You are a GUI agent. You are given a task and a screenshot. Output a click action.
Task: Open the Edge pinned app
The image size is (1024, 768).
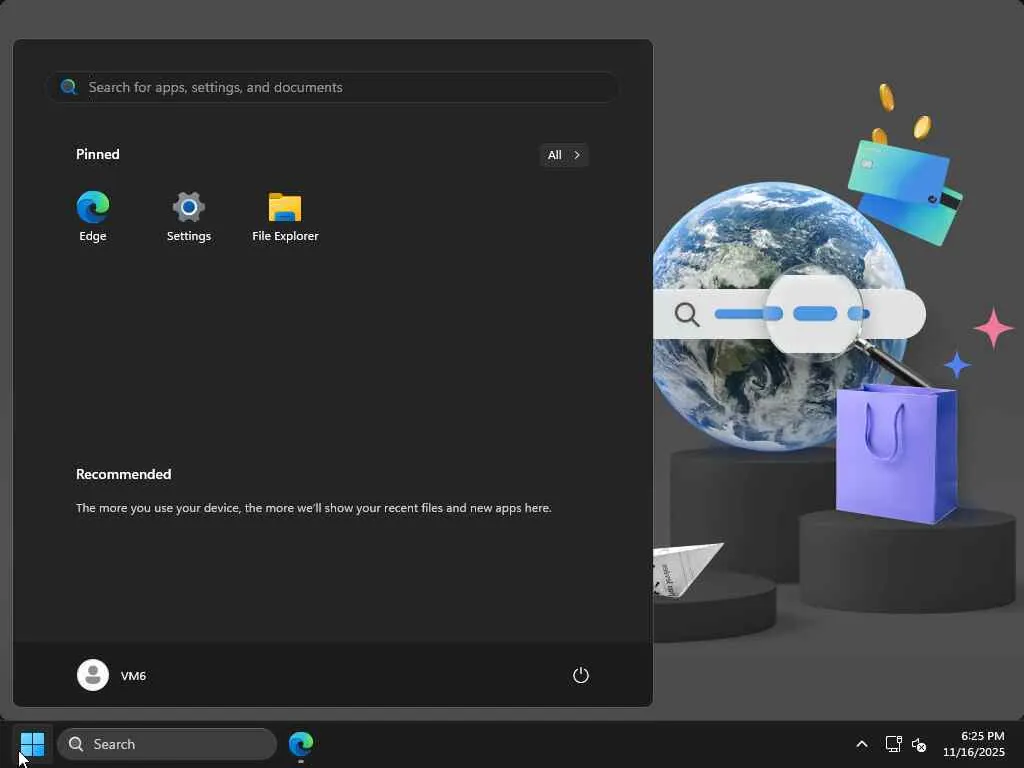93,217
